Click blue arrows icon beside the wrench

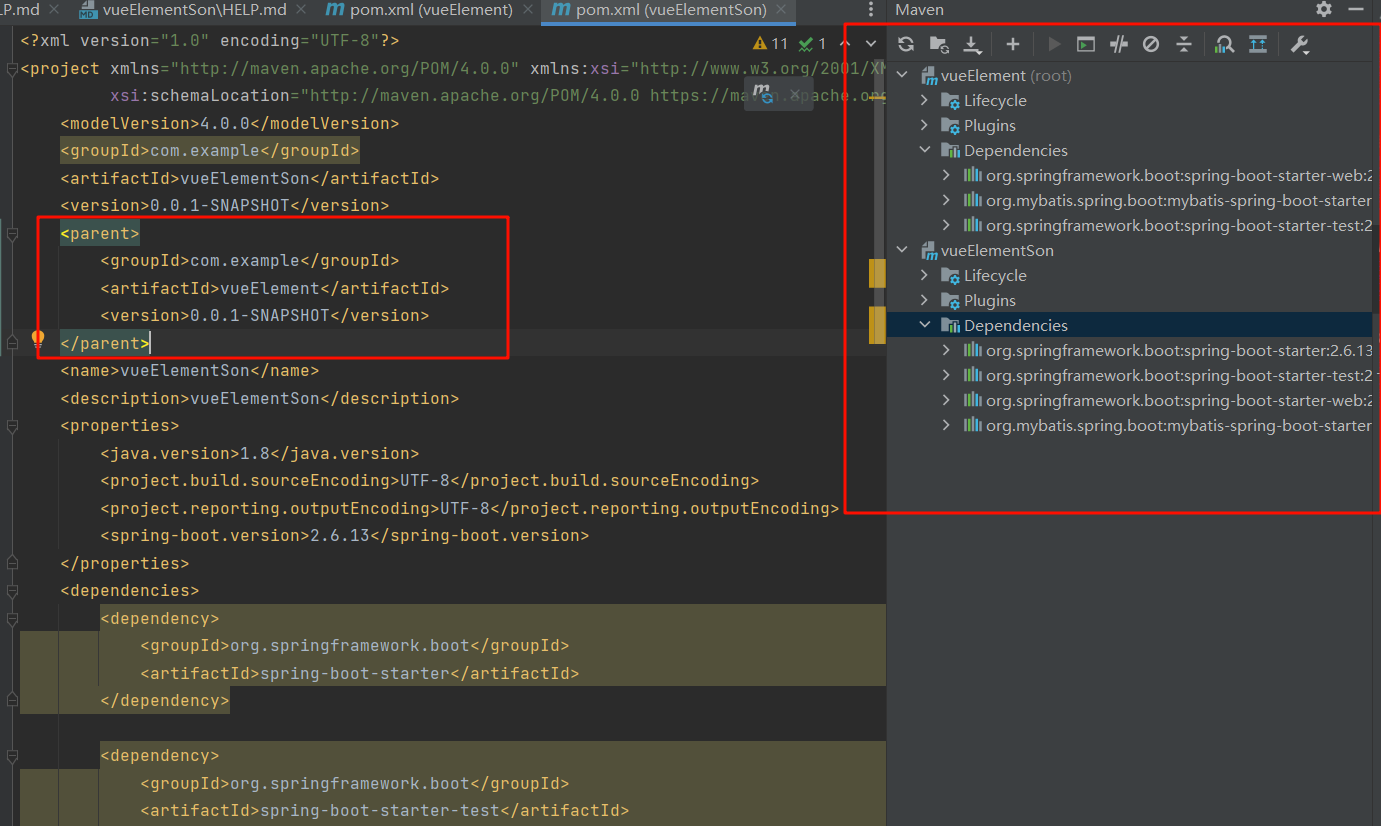pyautogui.click(x=1258, y=44)
